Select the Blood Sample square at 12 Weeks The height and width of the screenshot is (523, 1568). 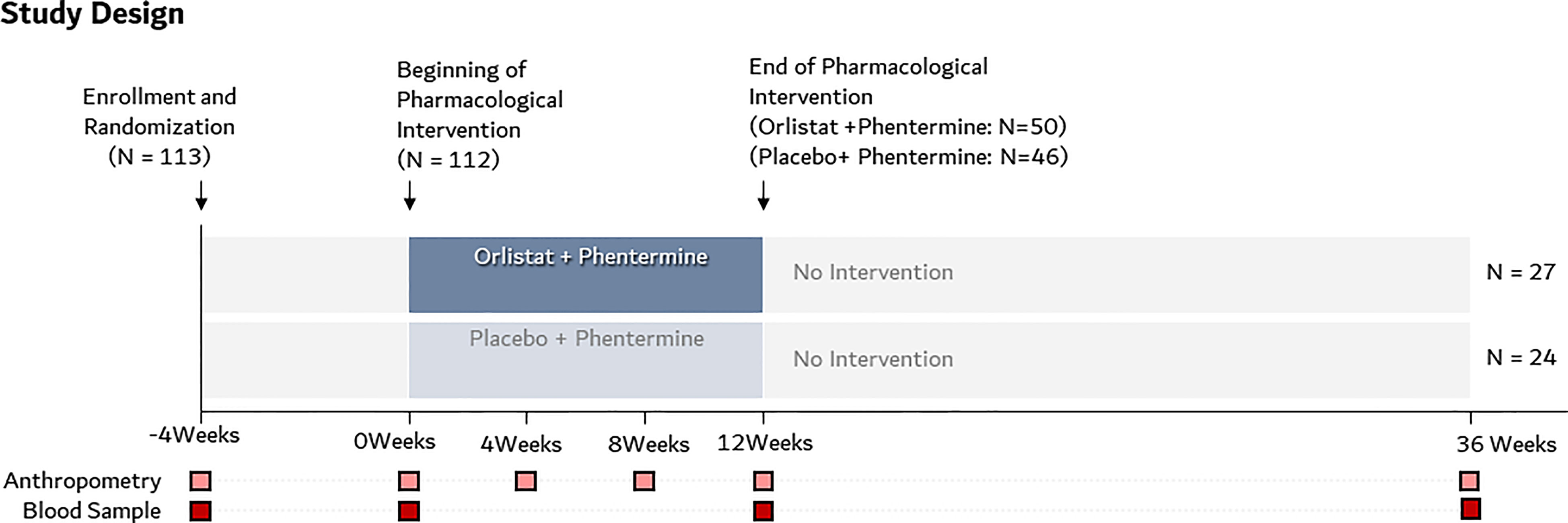[763, 511]
